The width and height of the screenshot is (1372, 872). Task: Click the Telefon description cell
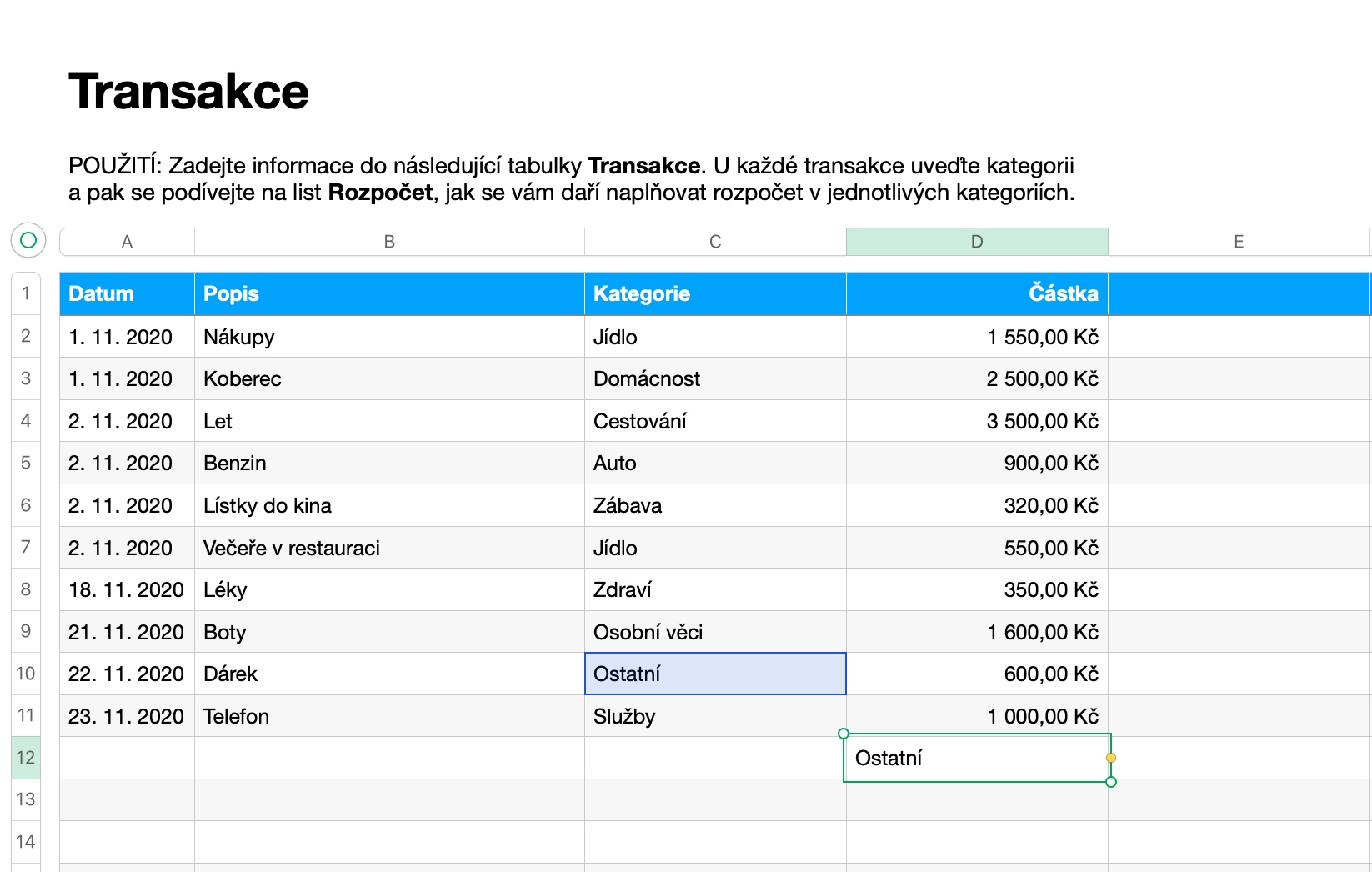coord(389,716)
